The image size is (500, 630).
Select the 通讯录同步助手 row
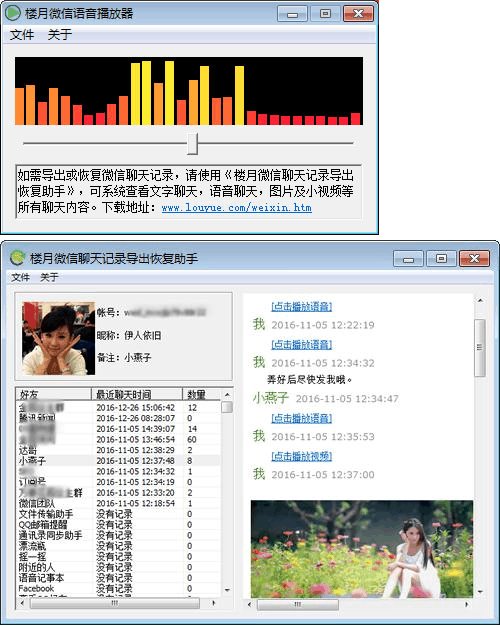118,535
